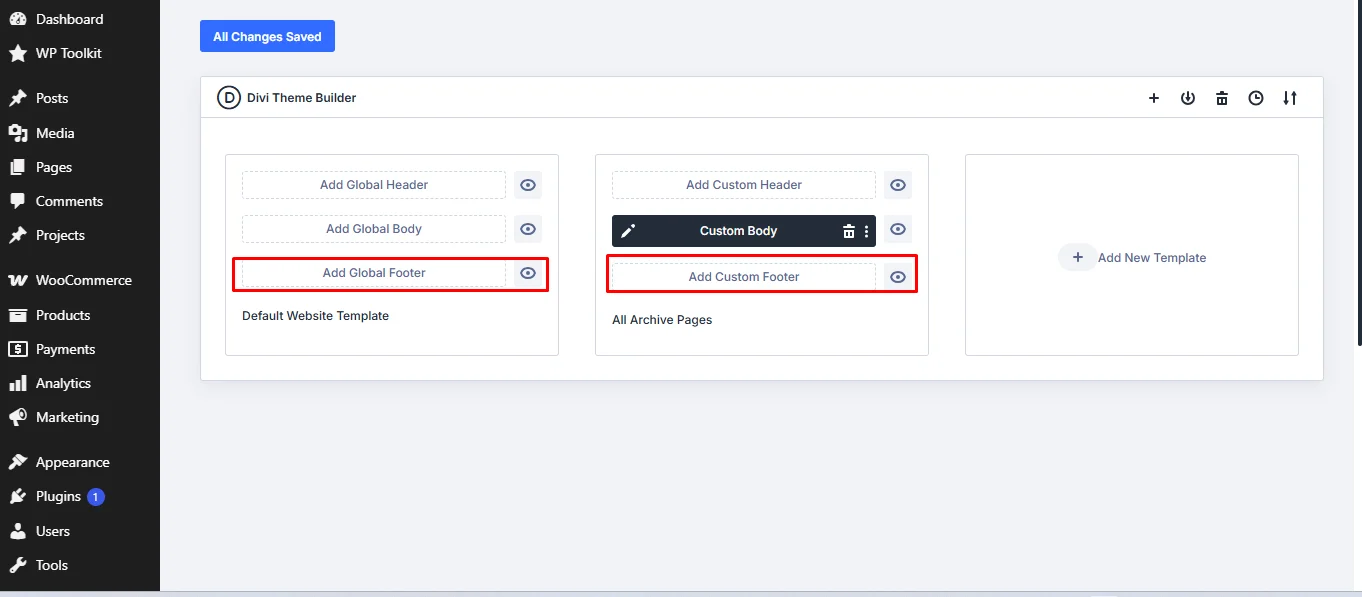
Task: Click Add Custom Footer
Action: point(744,277)
